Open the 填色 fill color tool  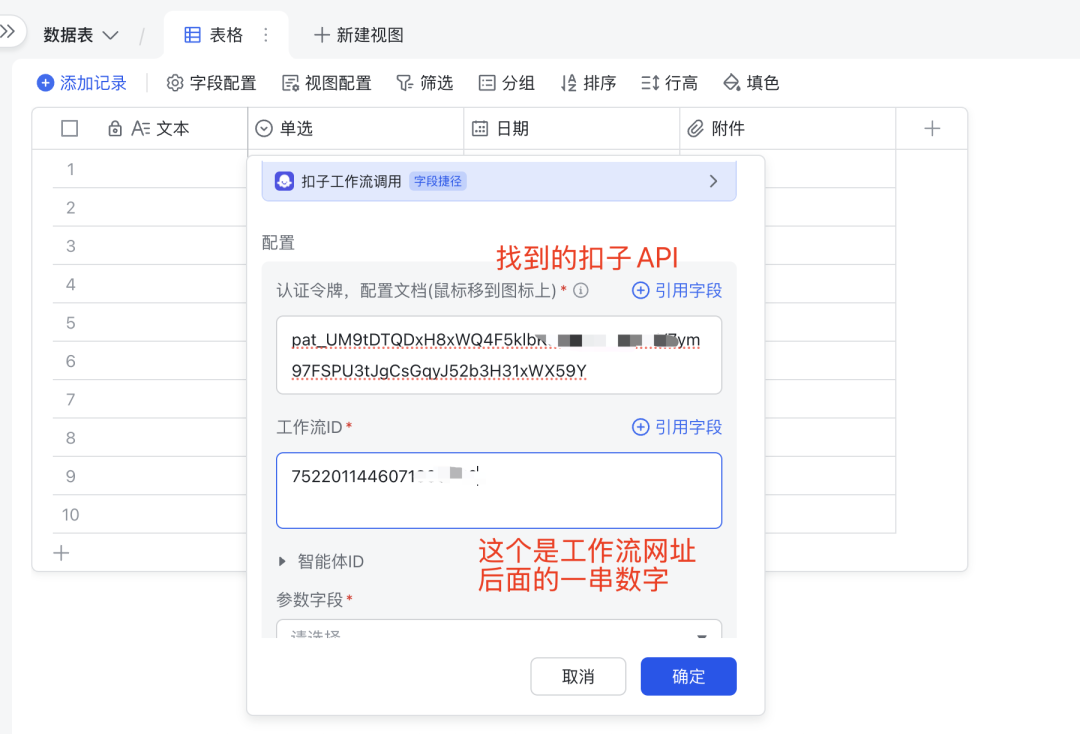point(751,83)
